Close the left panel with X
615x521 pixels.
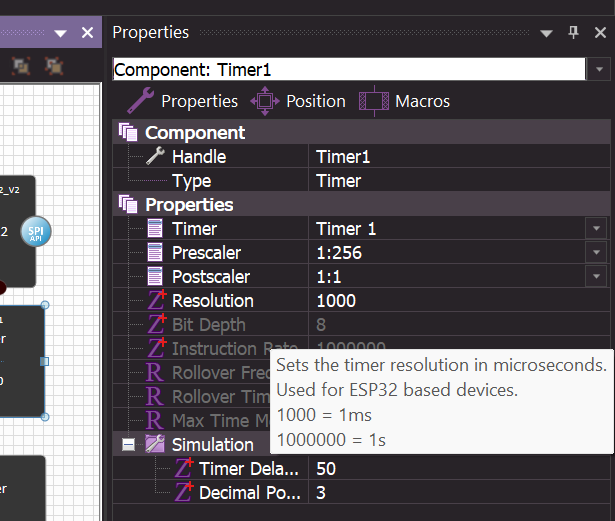pyautogui.click(x=87, y=33)
